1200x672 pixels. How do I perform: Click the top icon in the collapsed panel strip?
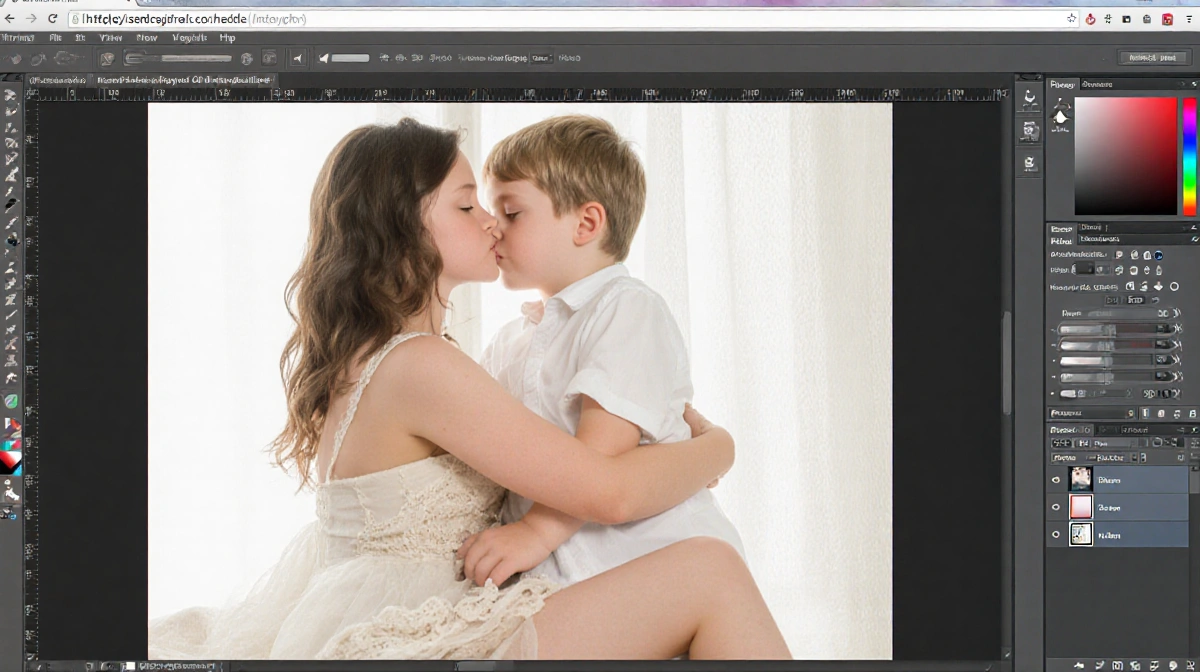[x=1029, y=99]
